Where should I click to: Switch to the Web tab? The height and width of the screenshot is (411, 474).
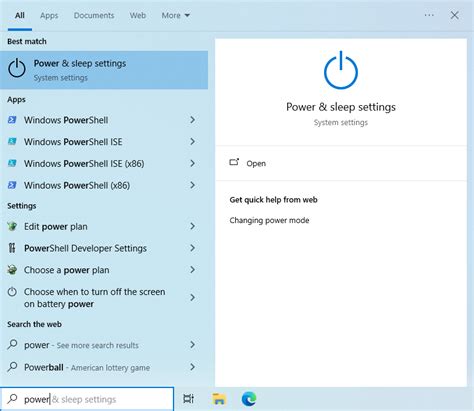click(138, 15)
